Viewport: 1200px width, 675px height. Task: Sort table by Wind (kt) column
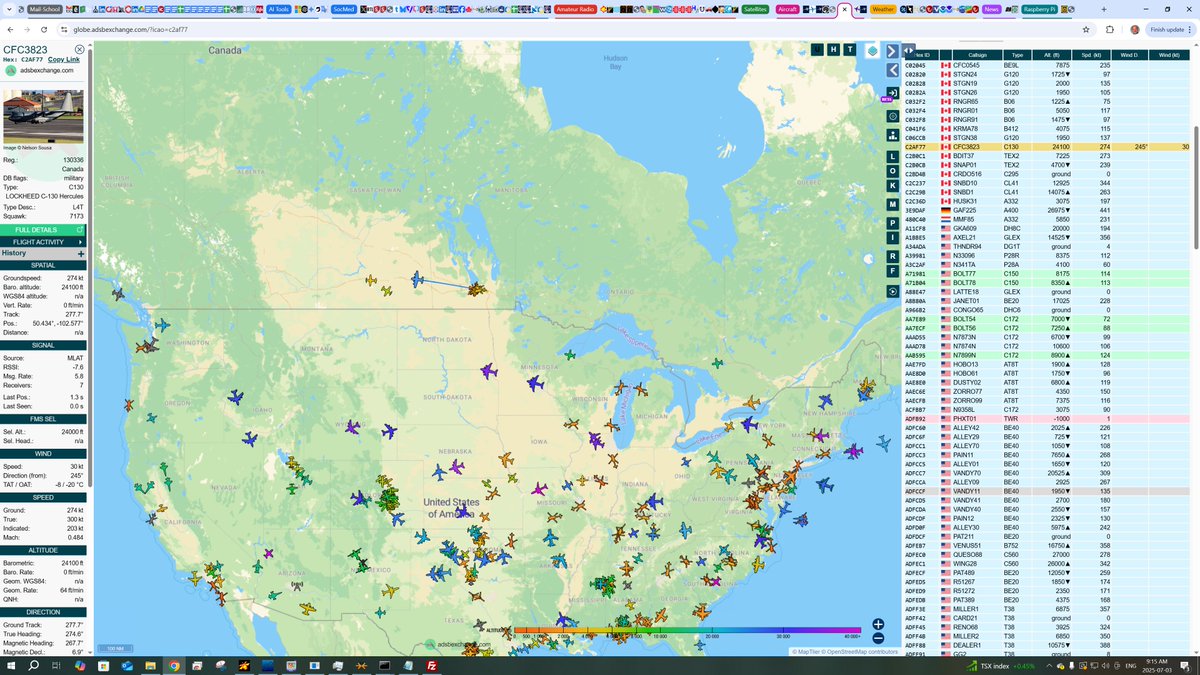[1170, 54]
